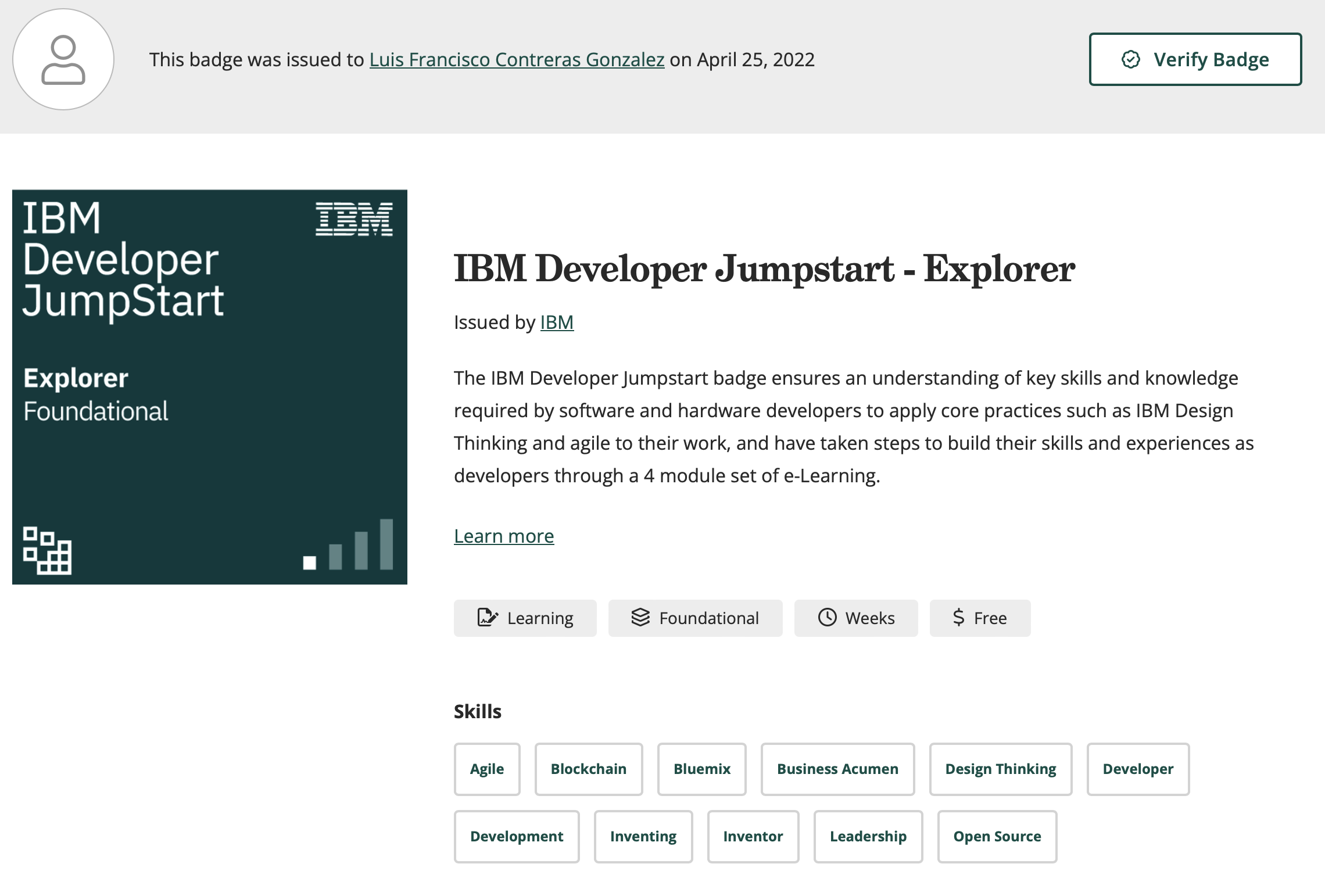This screenshot has height=896, width=1325.
Task: Open the Developer skill tag
Action: point(1138,769)
